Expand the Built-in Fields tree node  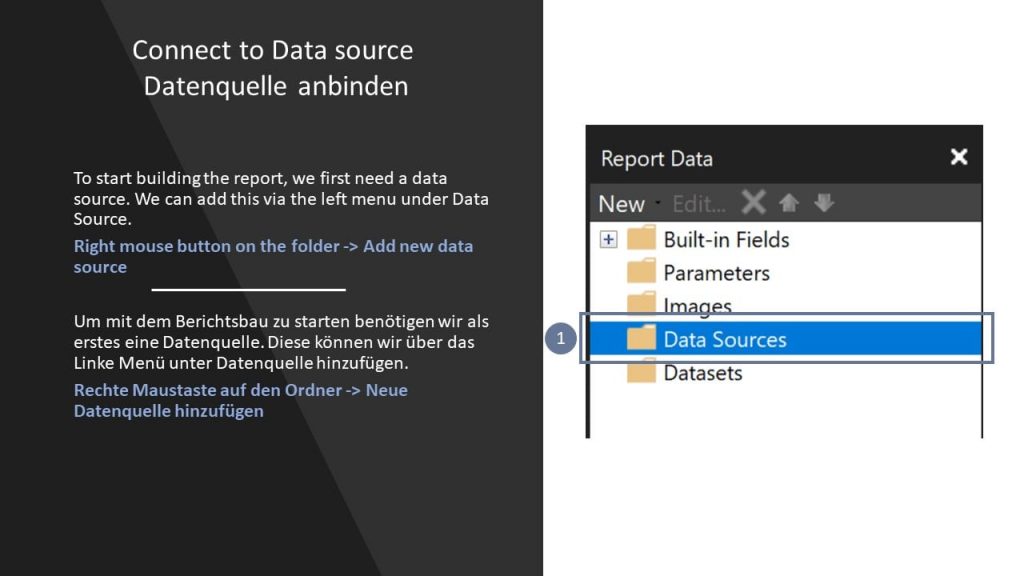608,240
